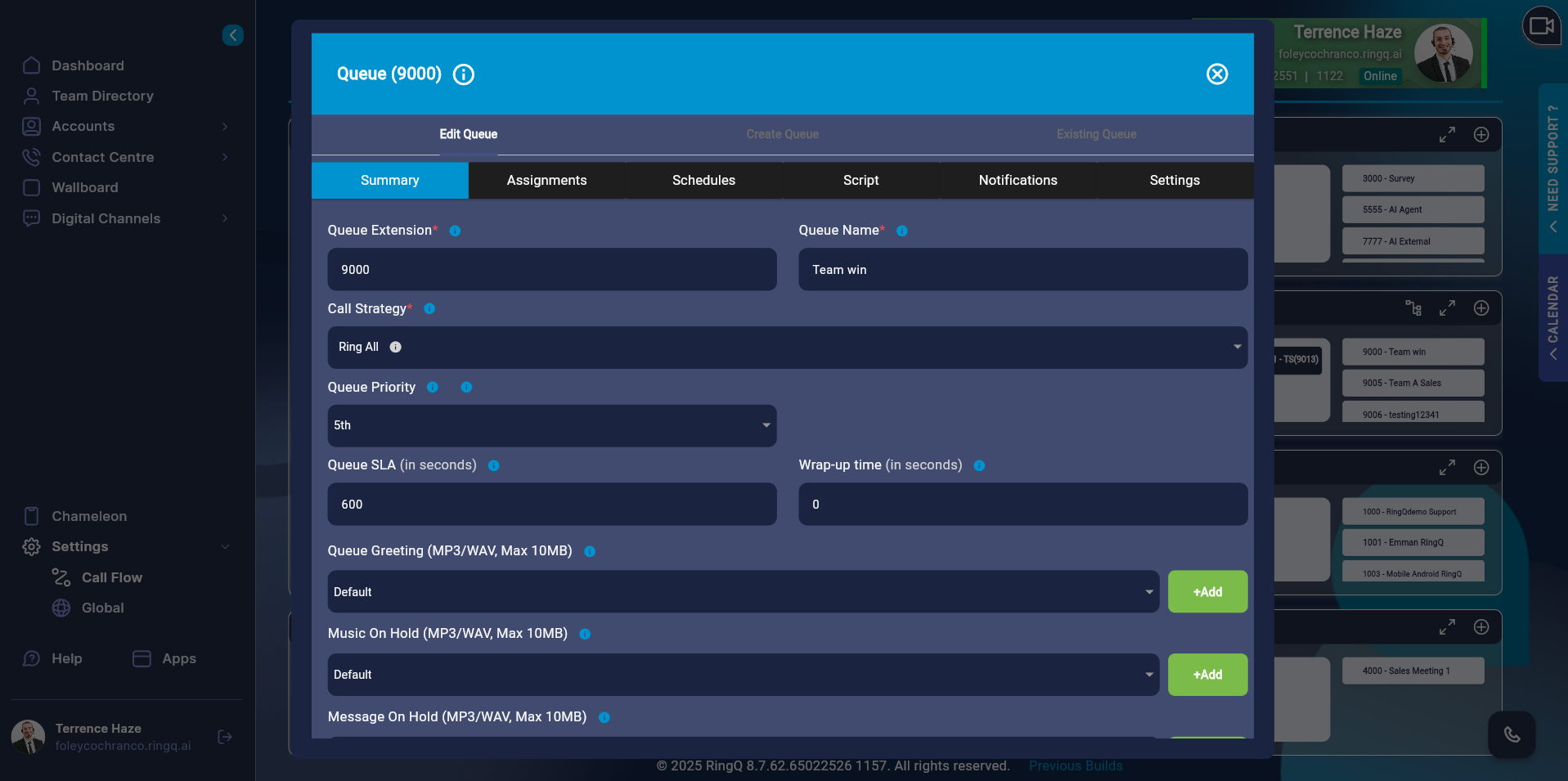
Task: Open the dialer phone icon bottom right
Action: point(1512,734)
